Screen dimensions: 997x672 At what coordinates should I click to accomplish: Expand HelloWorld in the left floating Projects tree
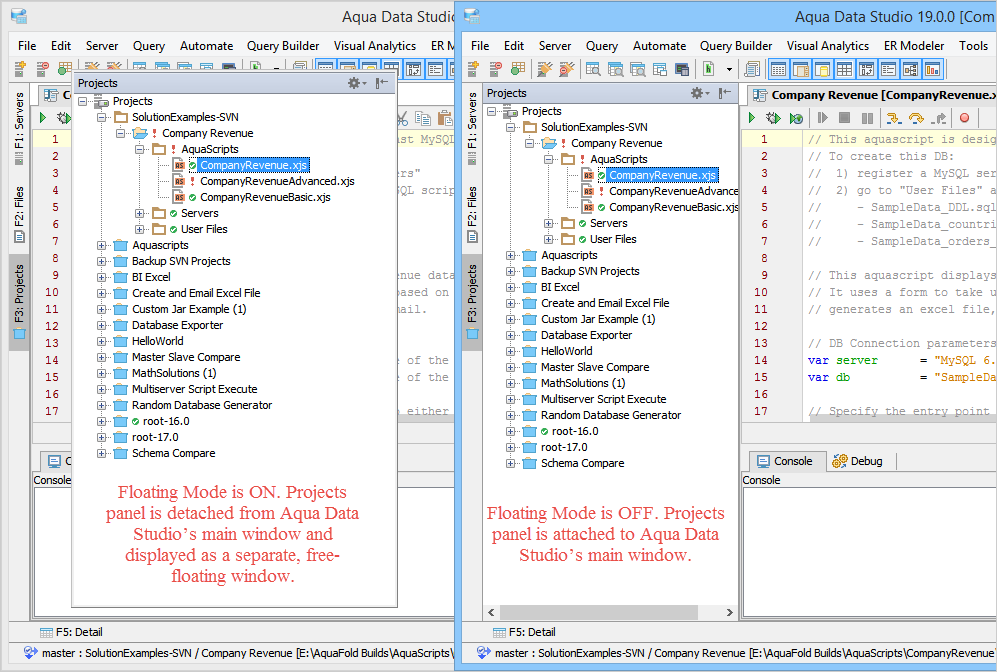click(101, 341)
